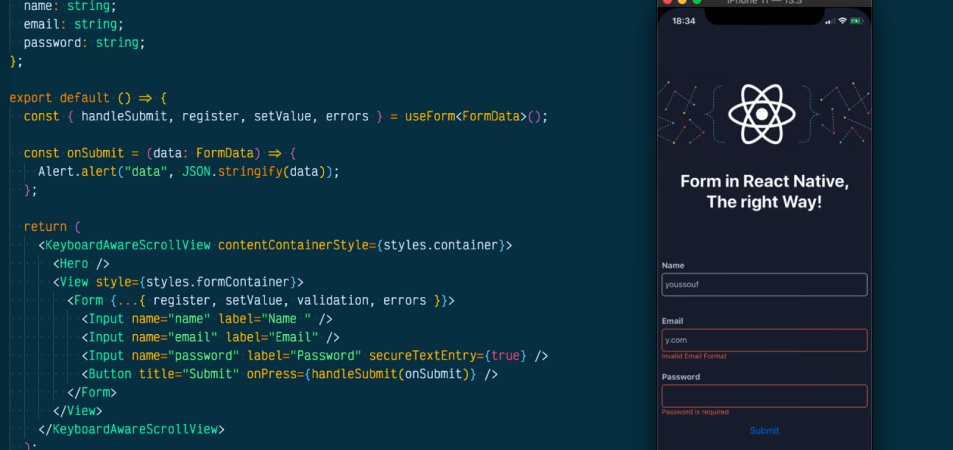Click 'title="Submit"' in the Button line
The height and width of the screenshot is (450, 953).
point(189,374)
